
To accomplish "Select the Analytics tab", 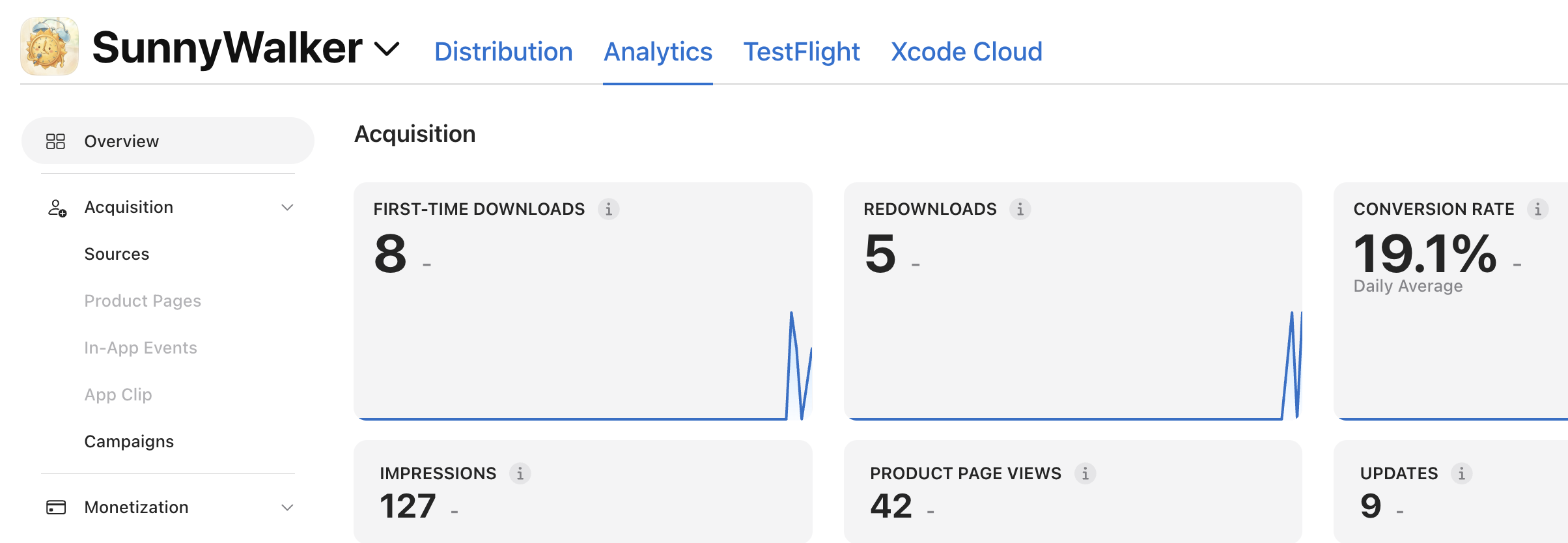I will pos(658,51).
